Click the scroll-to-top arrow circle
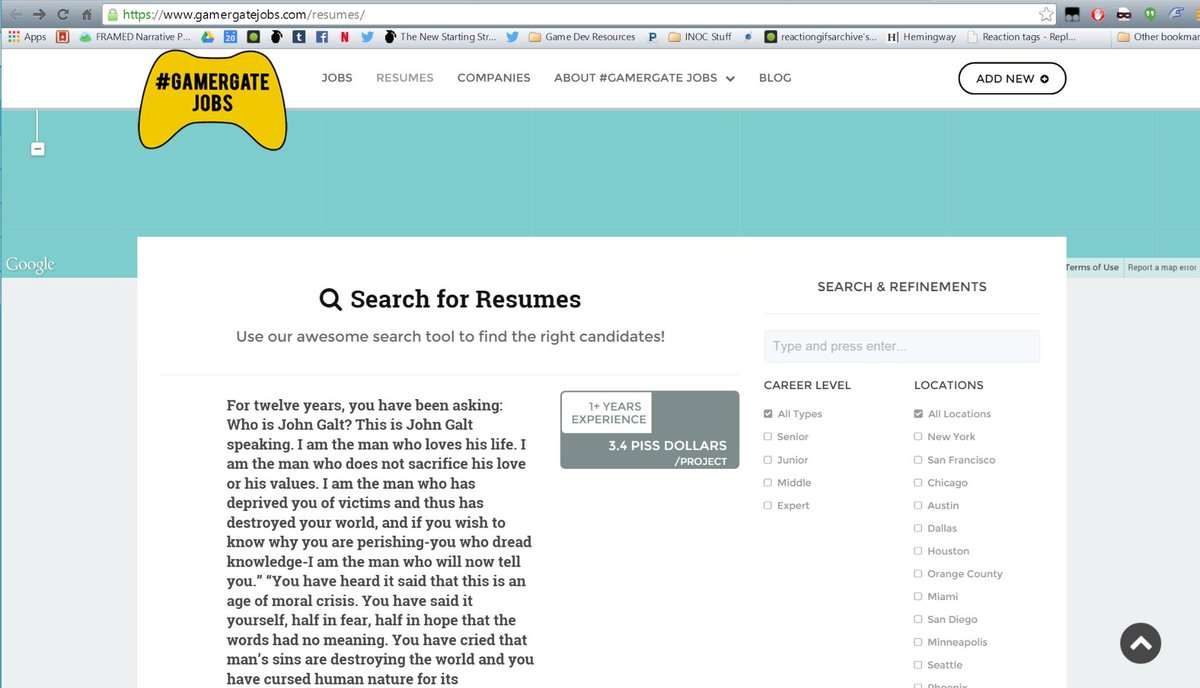Image resolution: width=1200 pixels, height=688 pixels. [1140, 643]
